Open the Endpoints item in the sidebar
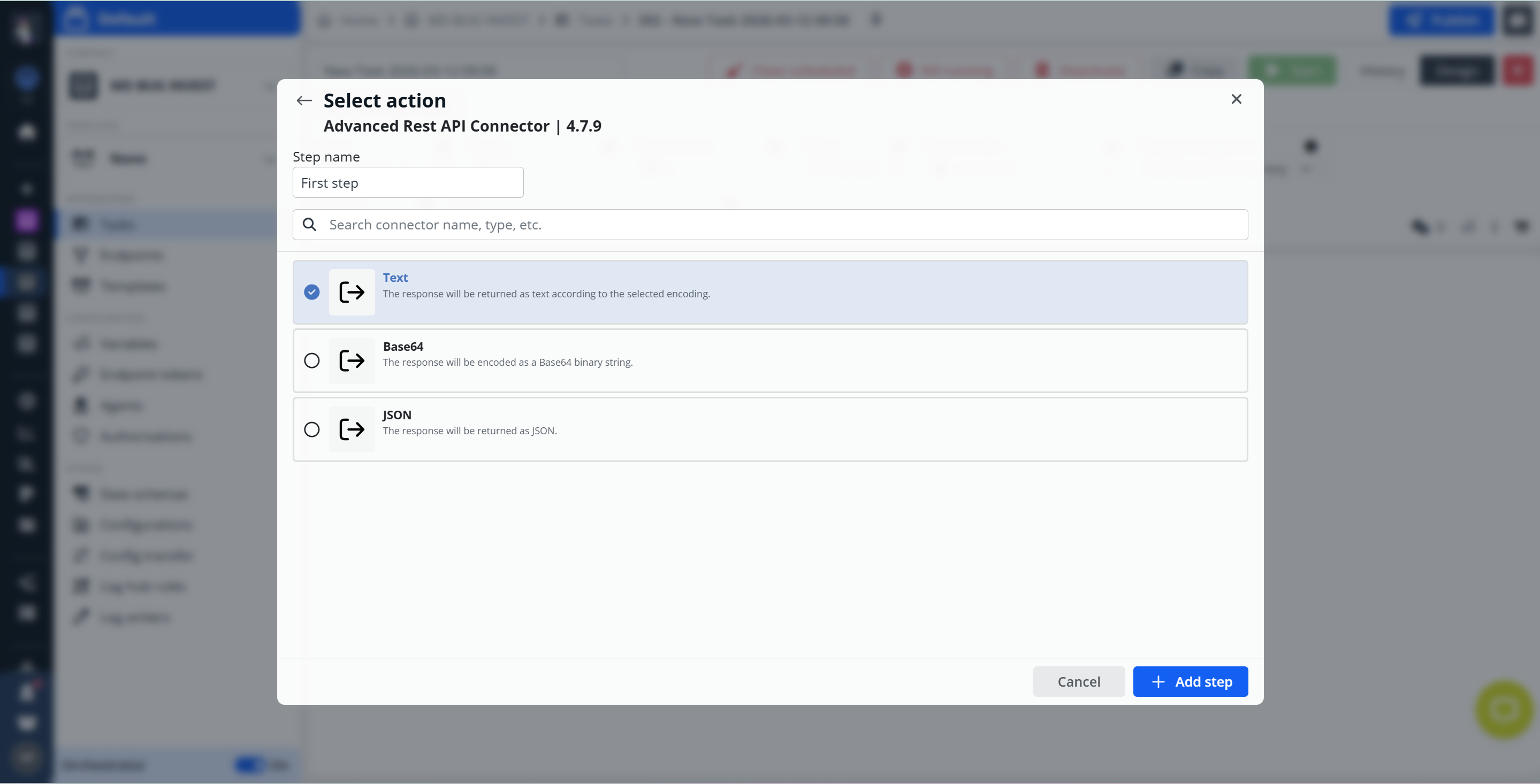Image resolution: width=1540 pixels, height=784 pixels. (131, 256)
